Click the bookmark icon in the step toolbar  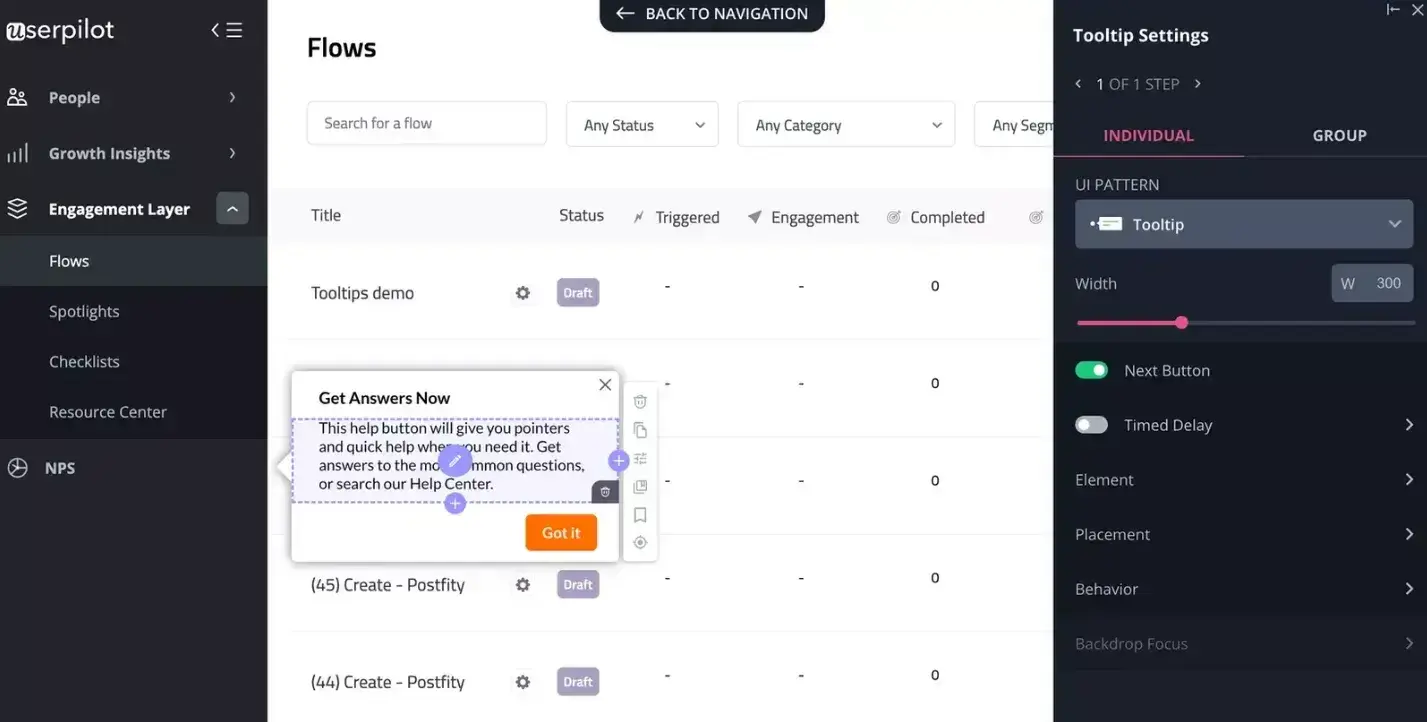640,514
